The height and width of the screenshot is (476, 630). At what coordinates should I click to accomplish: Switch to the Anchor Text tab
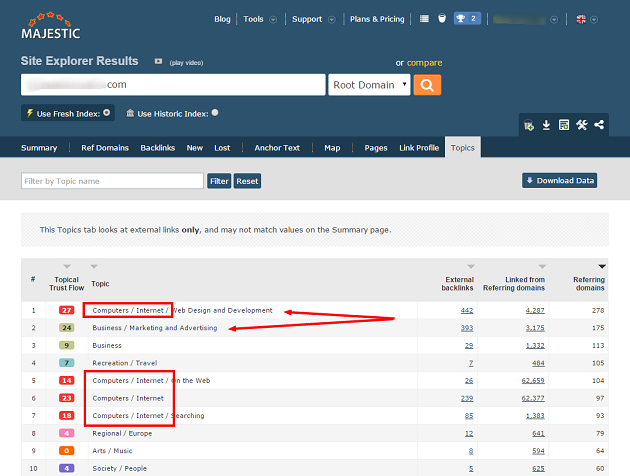(277, 148)
